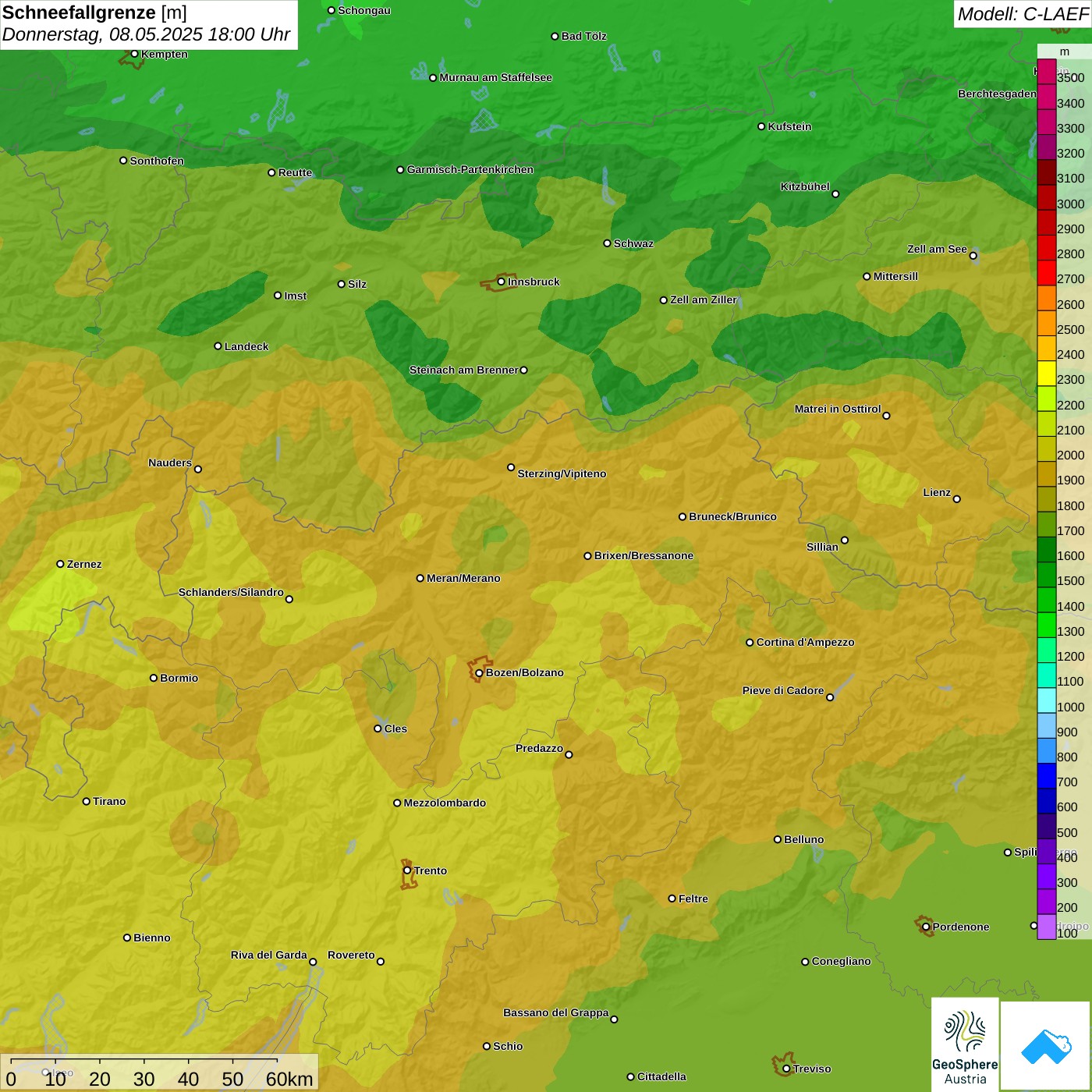Click the dark maroon legend swatch near 3100
This screenshot has width=1092, height=1092.
tap(1046, 172)
